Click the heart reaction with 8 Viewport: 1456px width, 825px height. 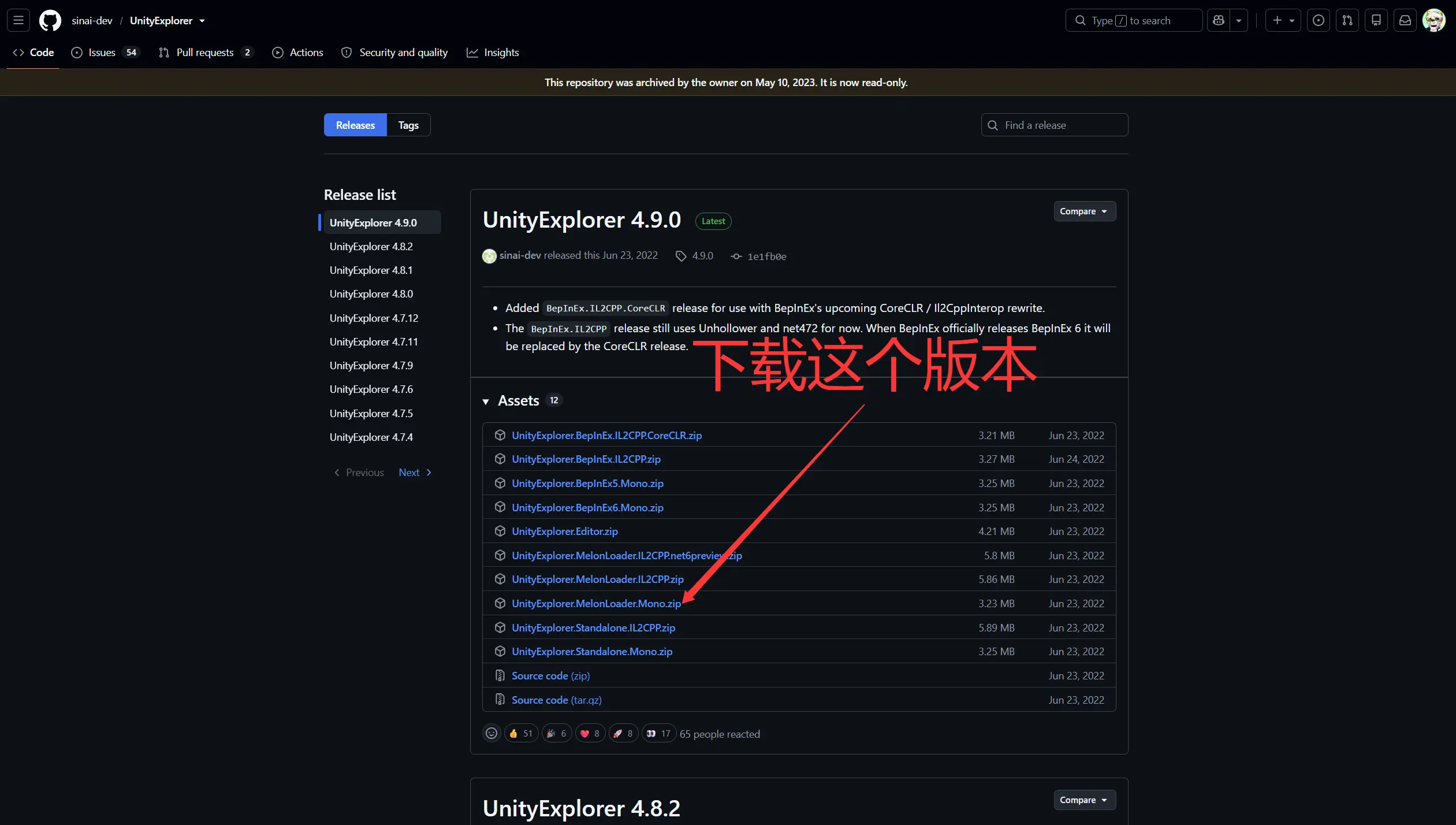[590, 734]
